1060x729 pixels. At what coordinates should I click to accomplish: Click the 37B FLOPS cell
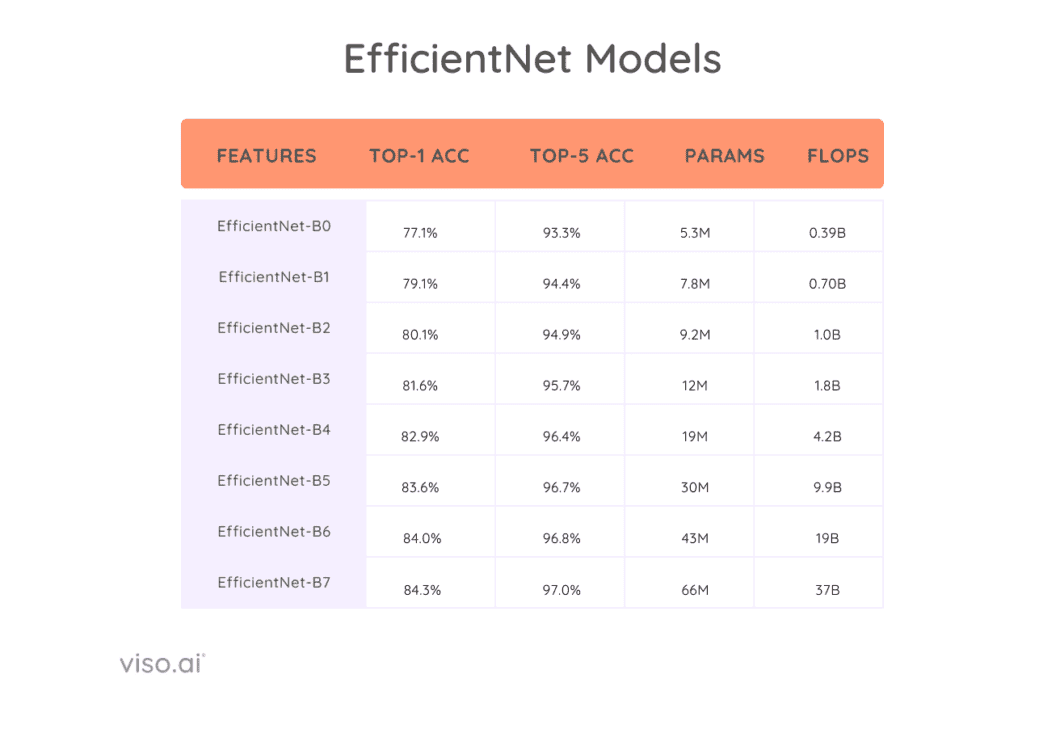tap(827, 590)
